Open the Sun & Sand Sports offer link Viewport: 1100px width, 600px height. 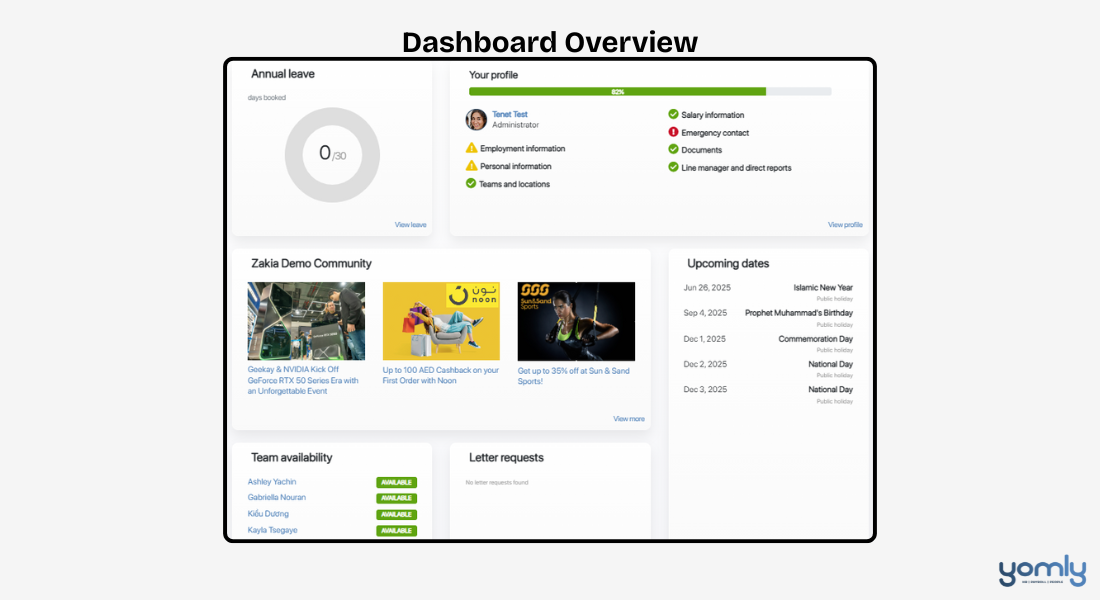tap(573, 376)
